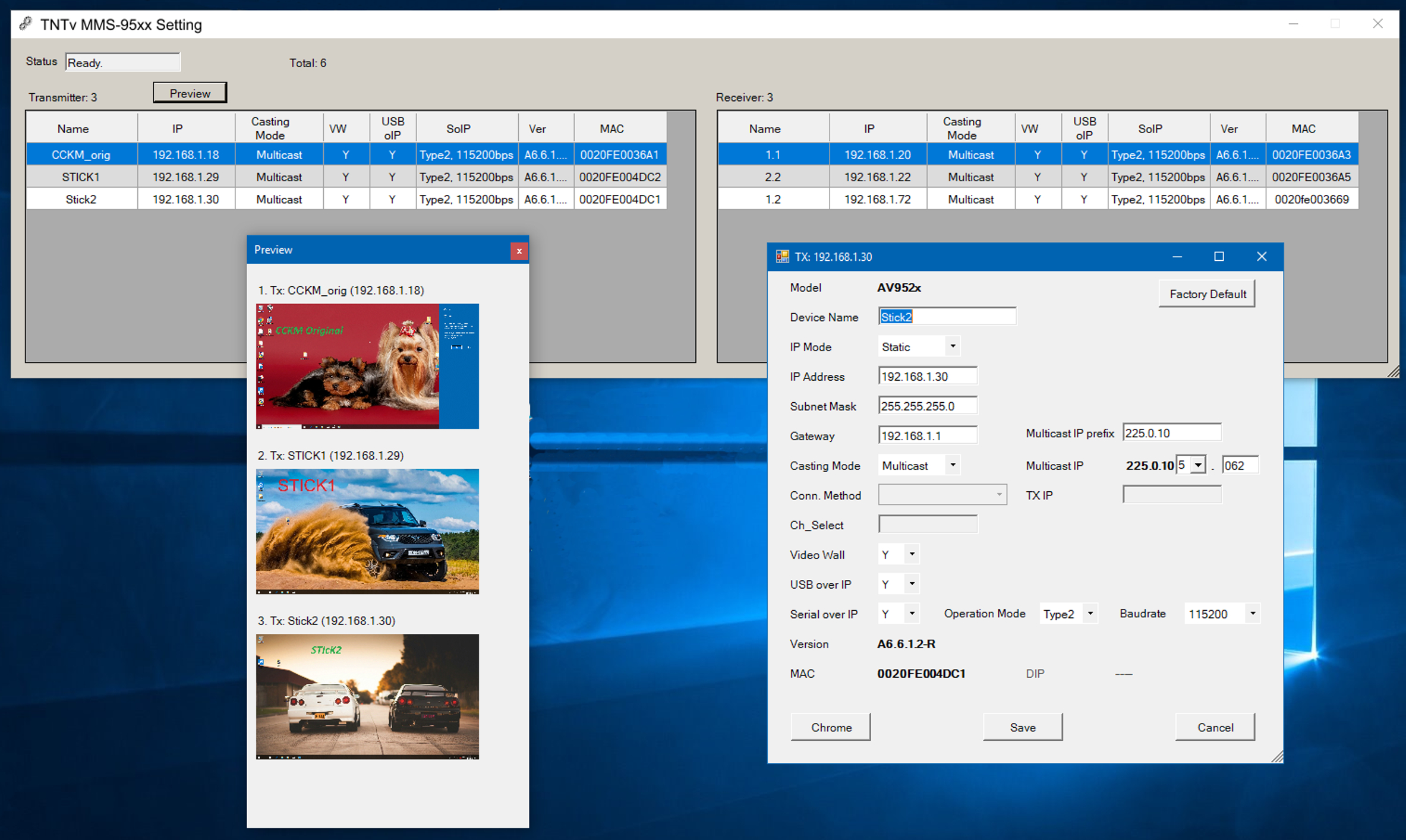This screenshot has height=840, width=1406.
Task: Maximize the TX 192.168.1.30 dialog
Action: [x=1219, y=257]
